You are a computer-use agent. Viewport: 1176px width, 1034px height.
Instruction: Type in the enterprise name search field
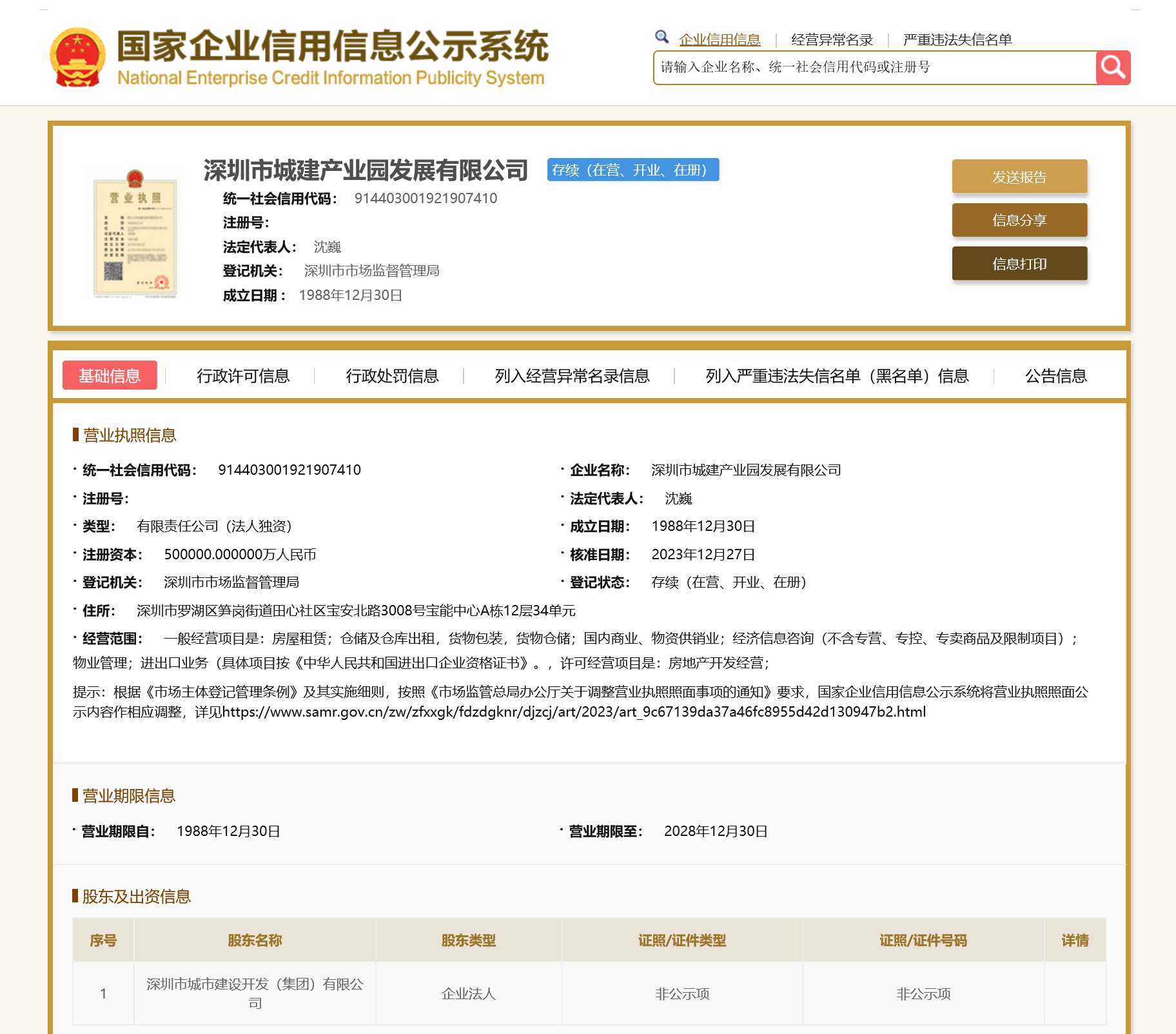tap(874, 67)
